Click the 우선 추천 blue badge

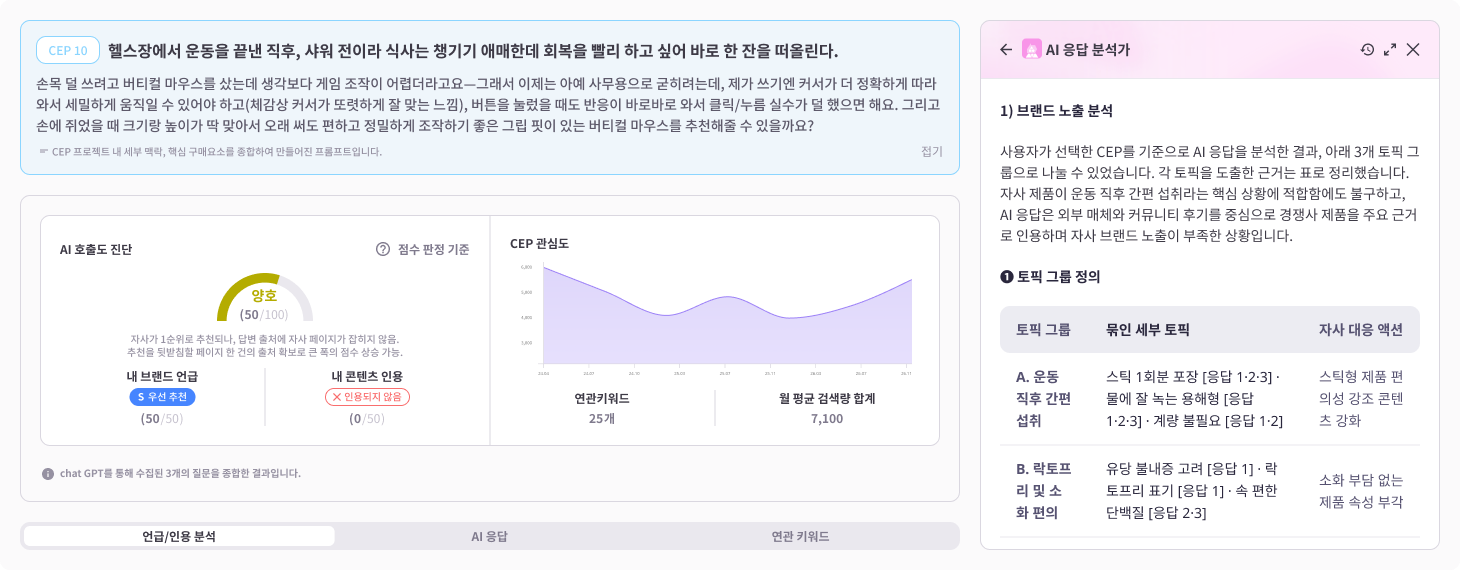point(162,397)
